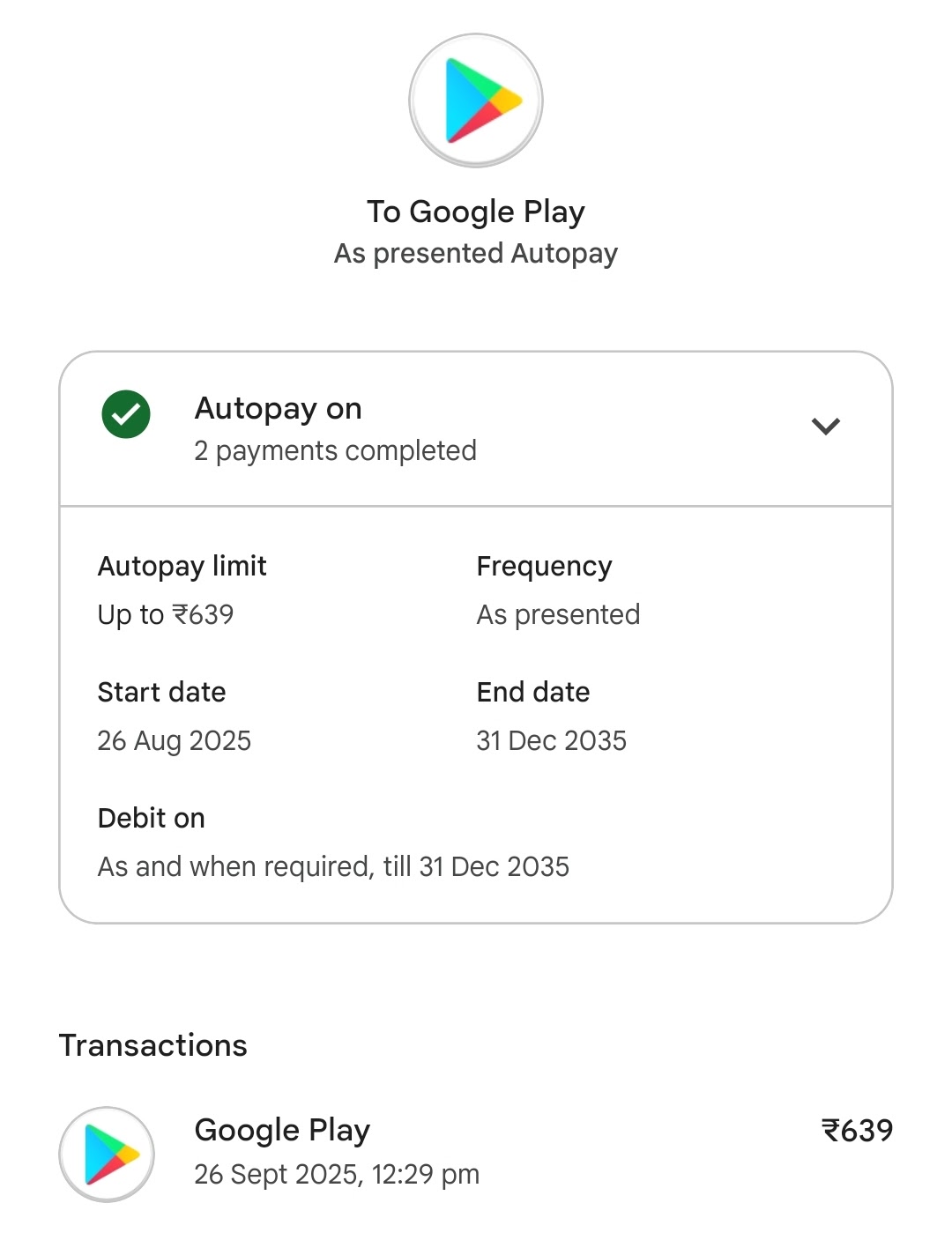Image resolution: width=952 pixels, height=1255 pixels.
Task: Click start date '26 Aug 2025'
Action: 174,740
